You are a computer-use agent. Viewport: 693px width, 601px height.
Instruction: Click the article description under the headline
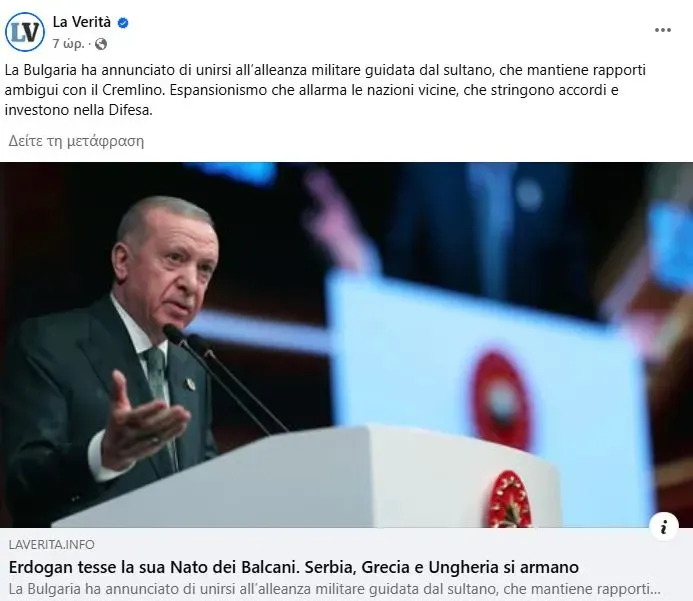click(x=334, y=589)
